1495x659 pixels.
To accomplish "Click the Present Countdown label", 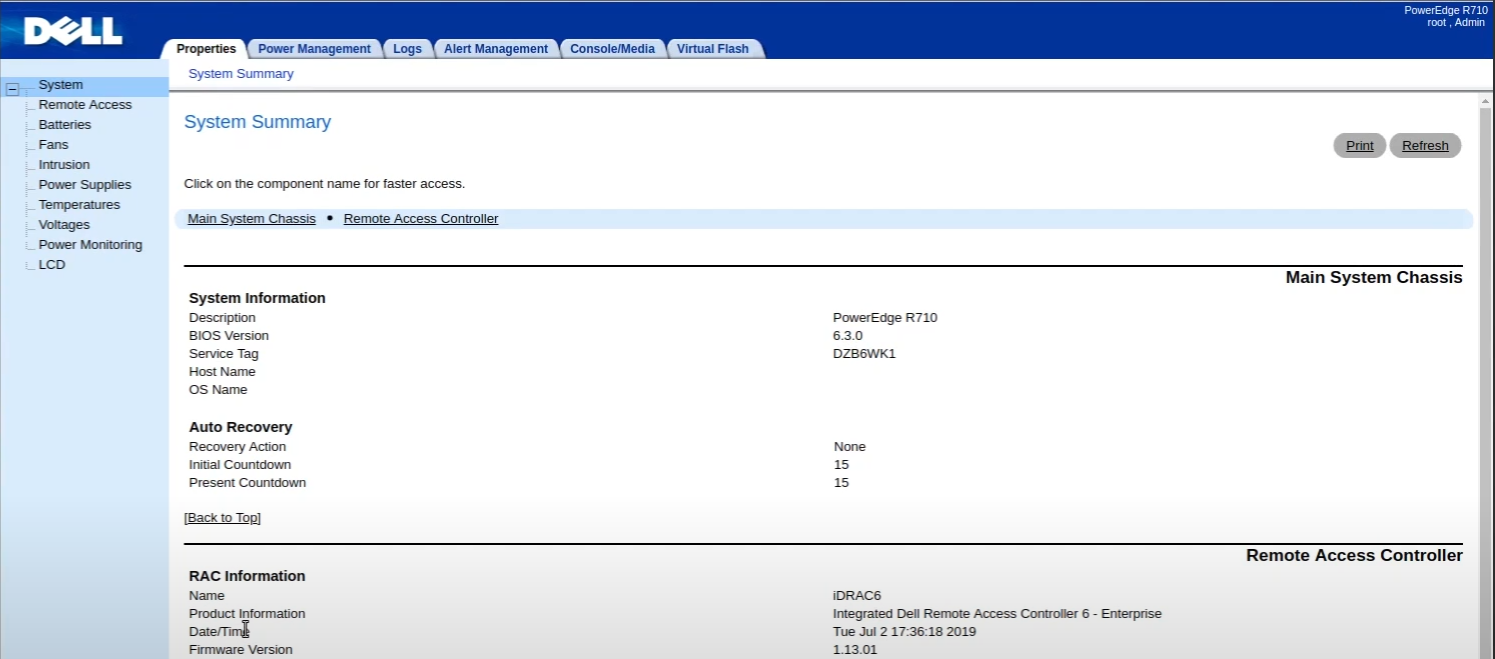I will pyautogui.click(x=247, y=483).
